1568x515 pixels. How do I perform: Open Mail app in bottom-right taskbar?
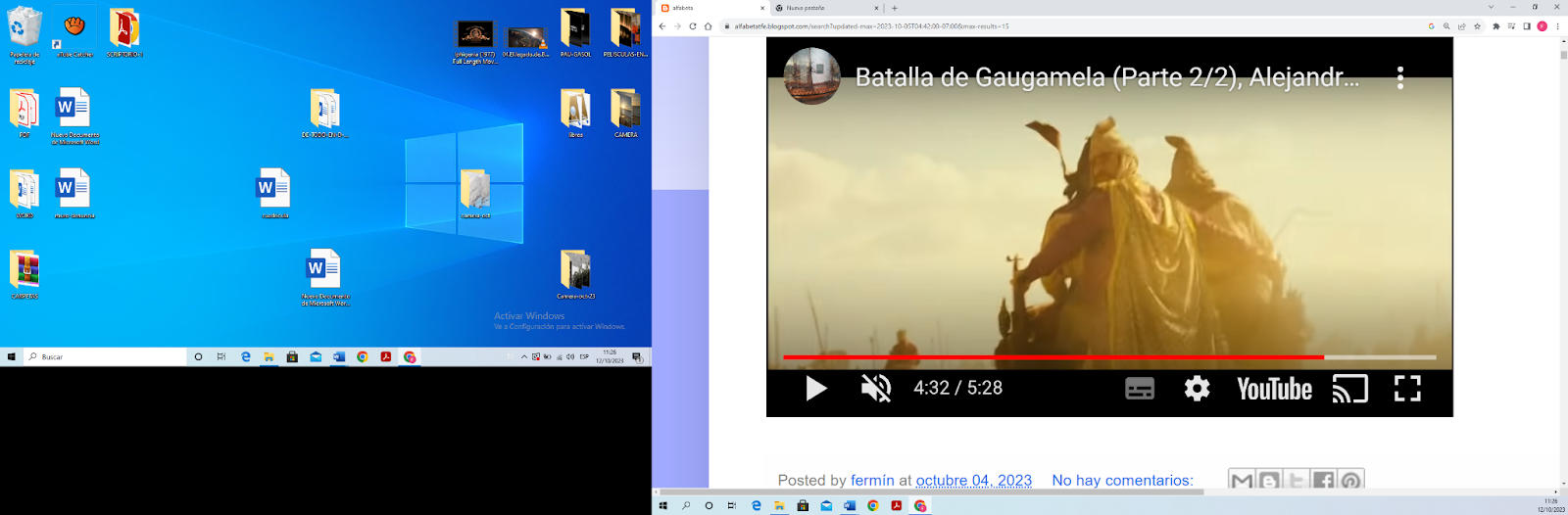pyautogui.click(x=826, y=506)
